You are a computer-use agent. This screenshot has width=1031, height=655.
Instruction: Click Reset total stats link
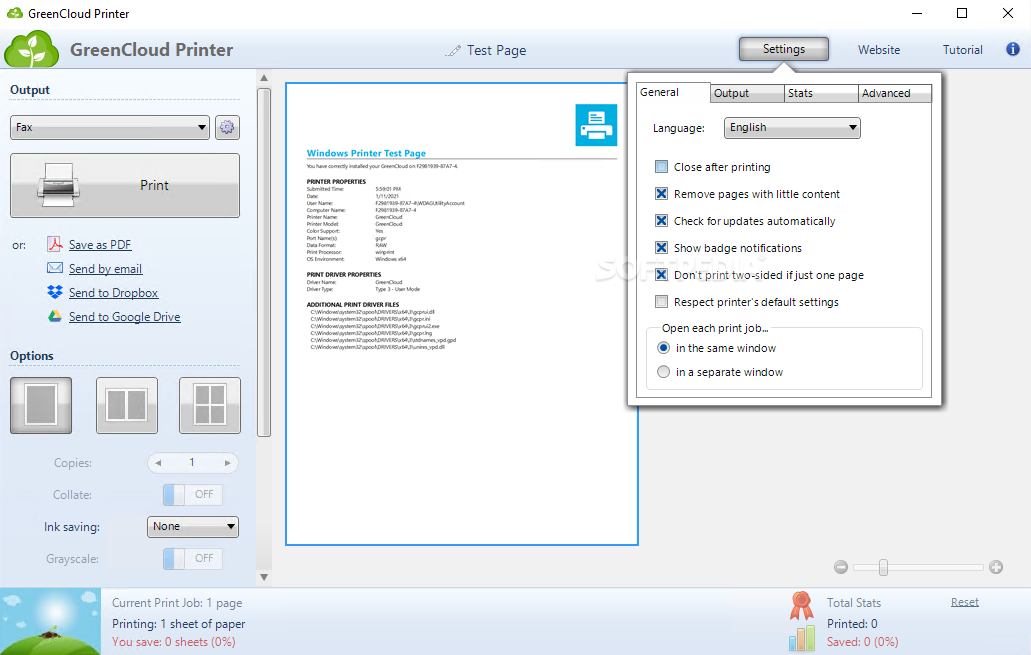965,602
